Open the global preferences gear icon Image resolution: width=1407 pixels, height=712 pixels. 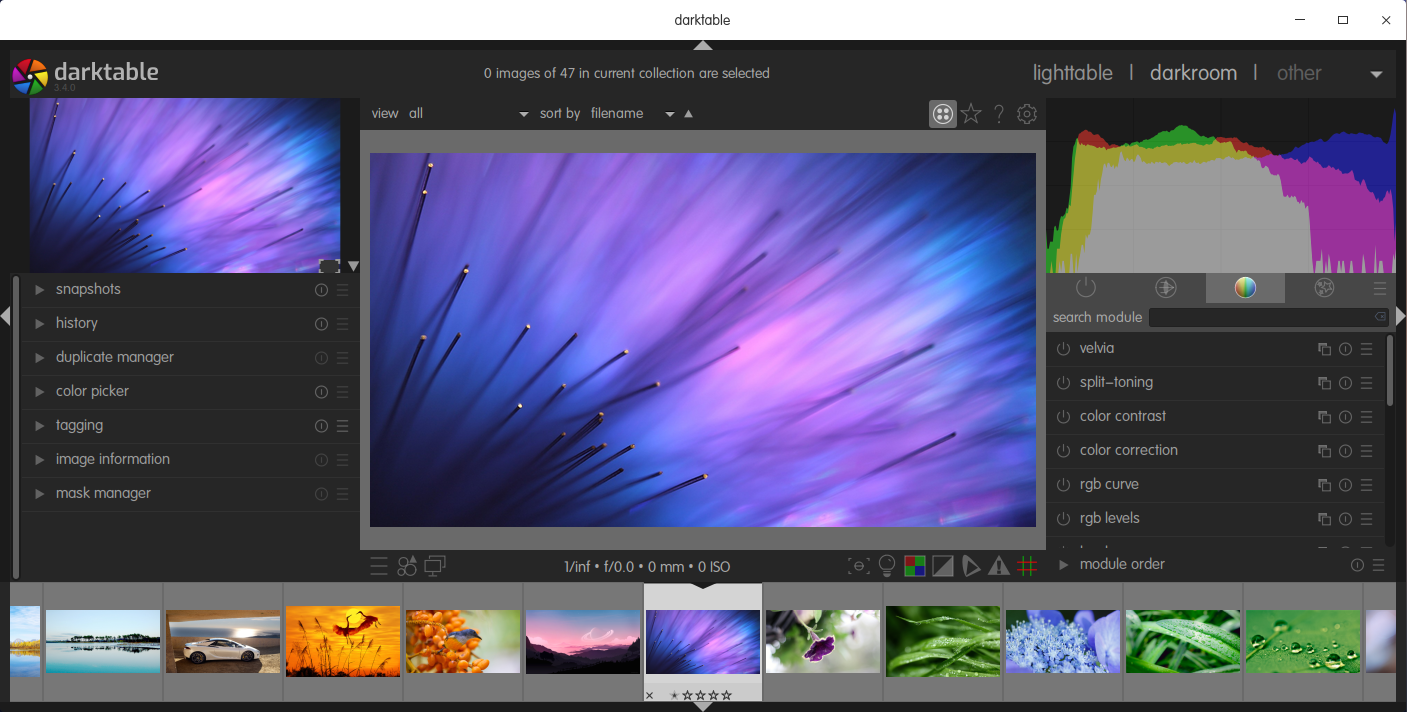click(x=1027, y=114)
